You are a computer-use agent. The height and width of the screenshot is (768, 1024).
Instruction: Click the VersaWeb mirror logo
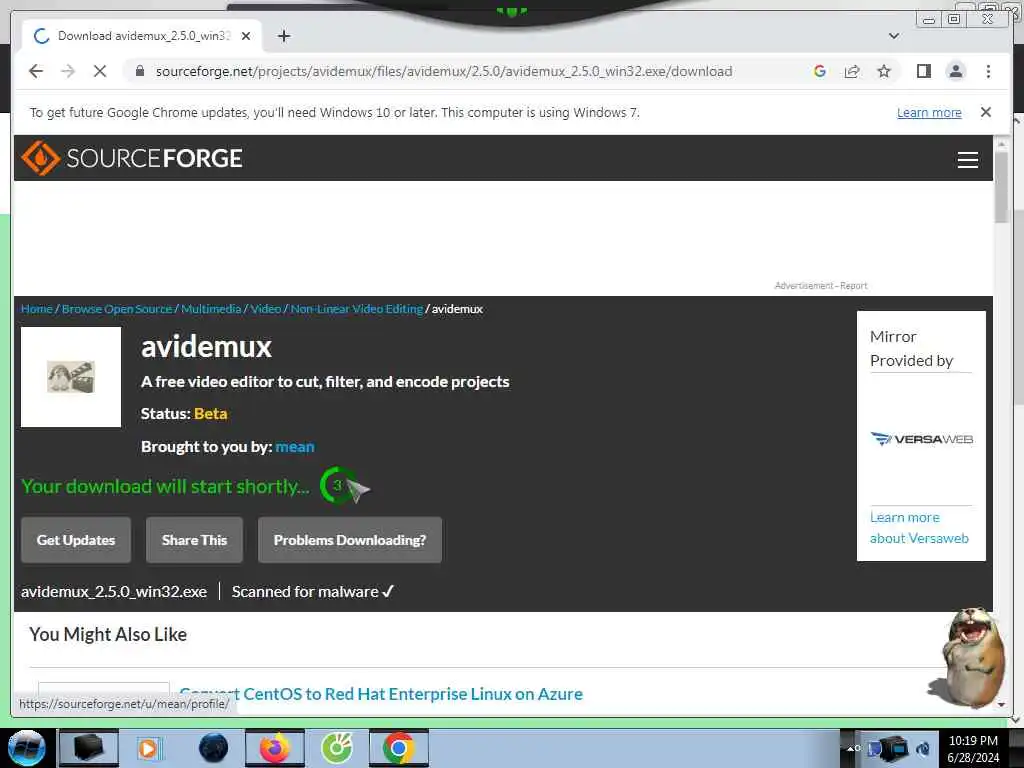(x=921, y=439)
